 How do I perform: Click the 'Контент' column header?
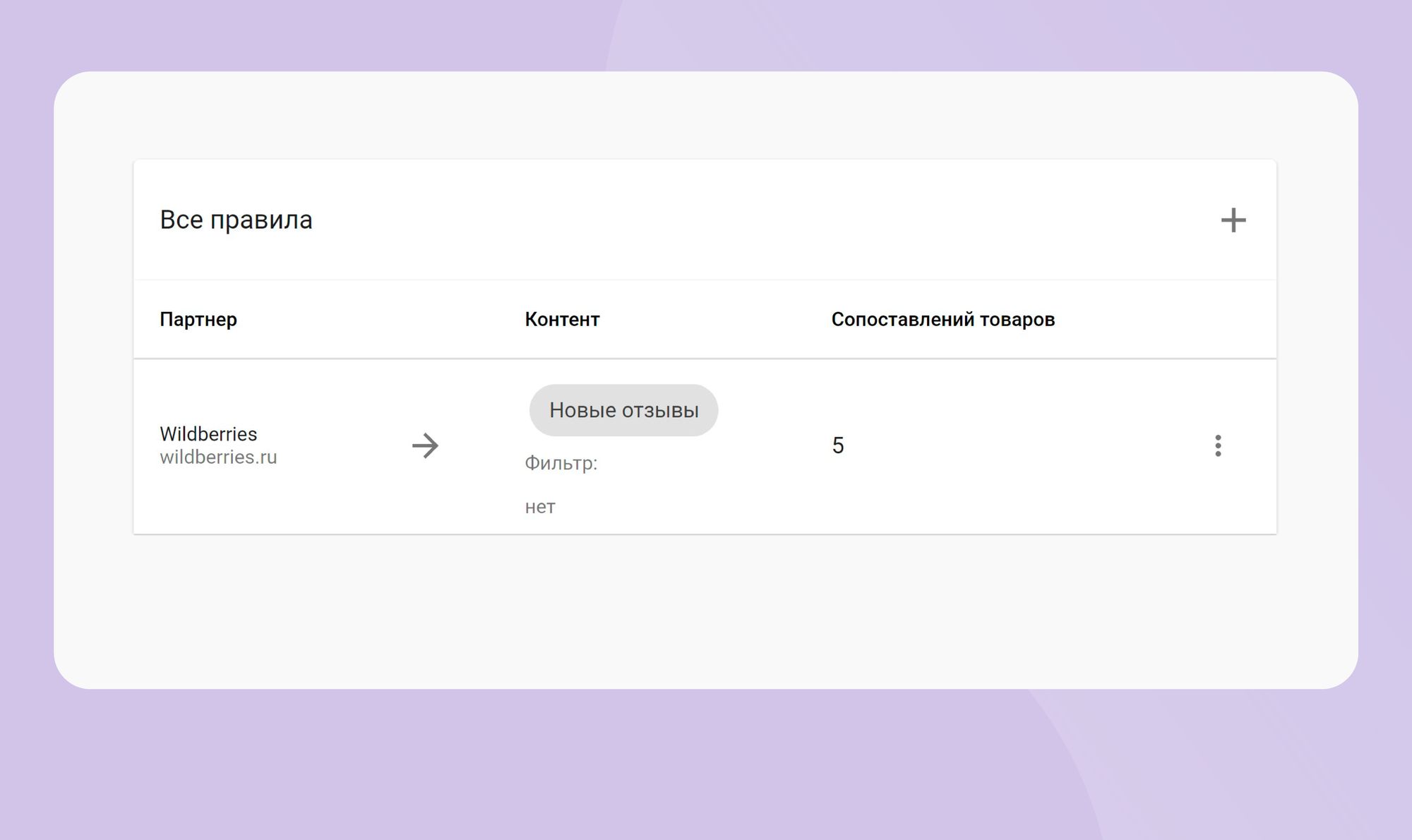(562, 319)
